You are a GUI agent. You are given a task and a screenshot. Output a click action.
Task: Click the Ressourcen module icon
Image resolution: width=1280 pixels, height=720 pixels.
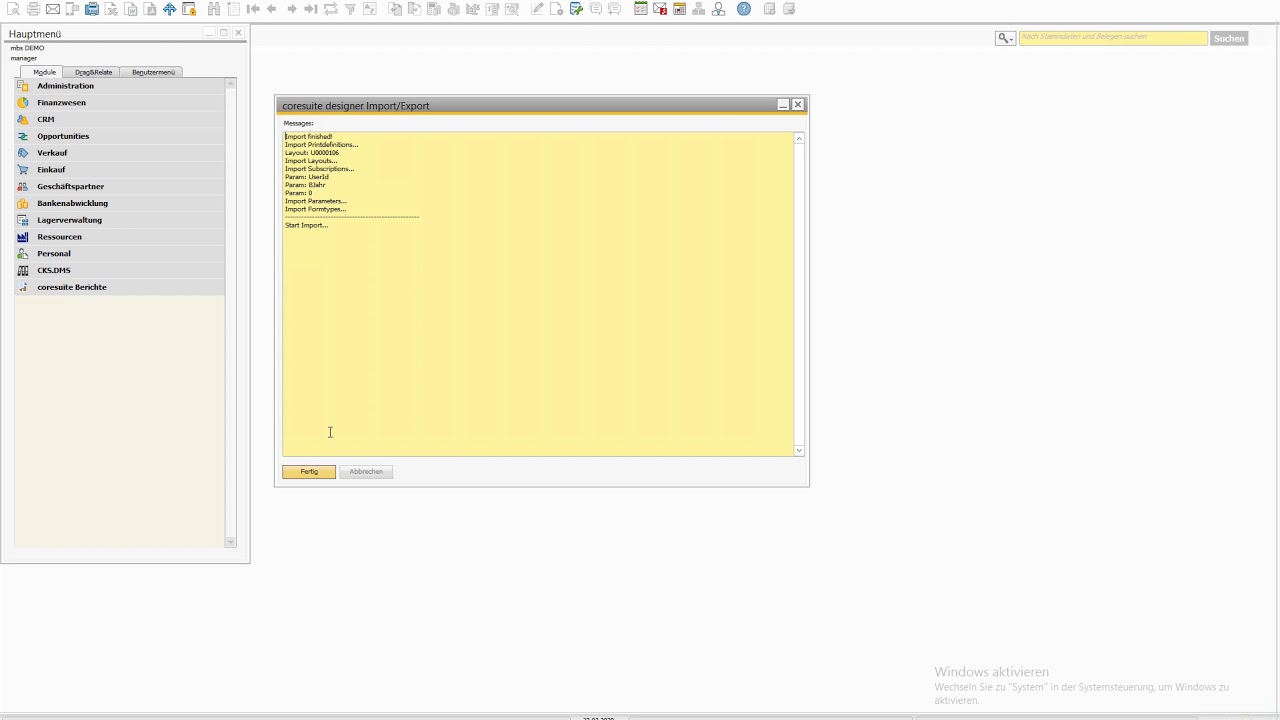(x=23, y=237)
